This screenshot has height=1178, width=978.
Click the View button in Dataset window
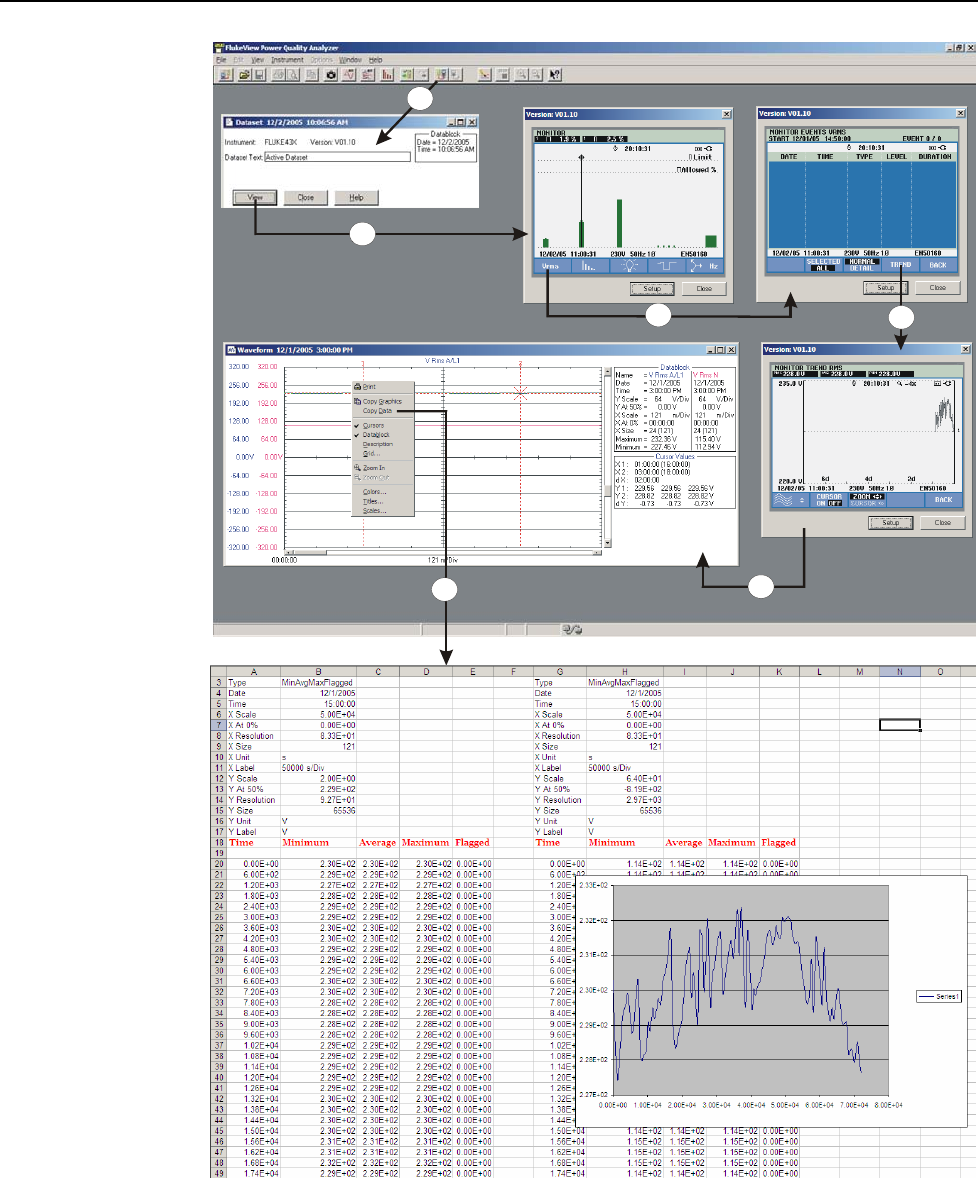coord(255,198)
